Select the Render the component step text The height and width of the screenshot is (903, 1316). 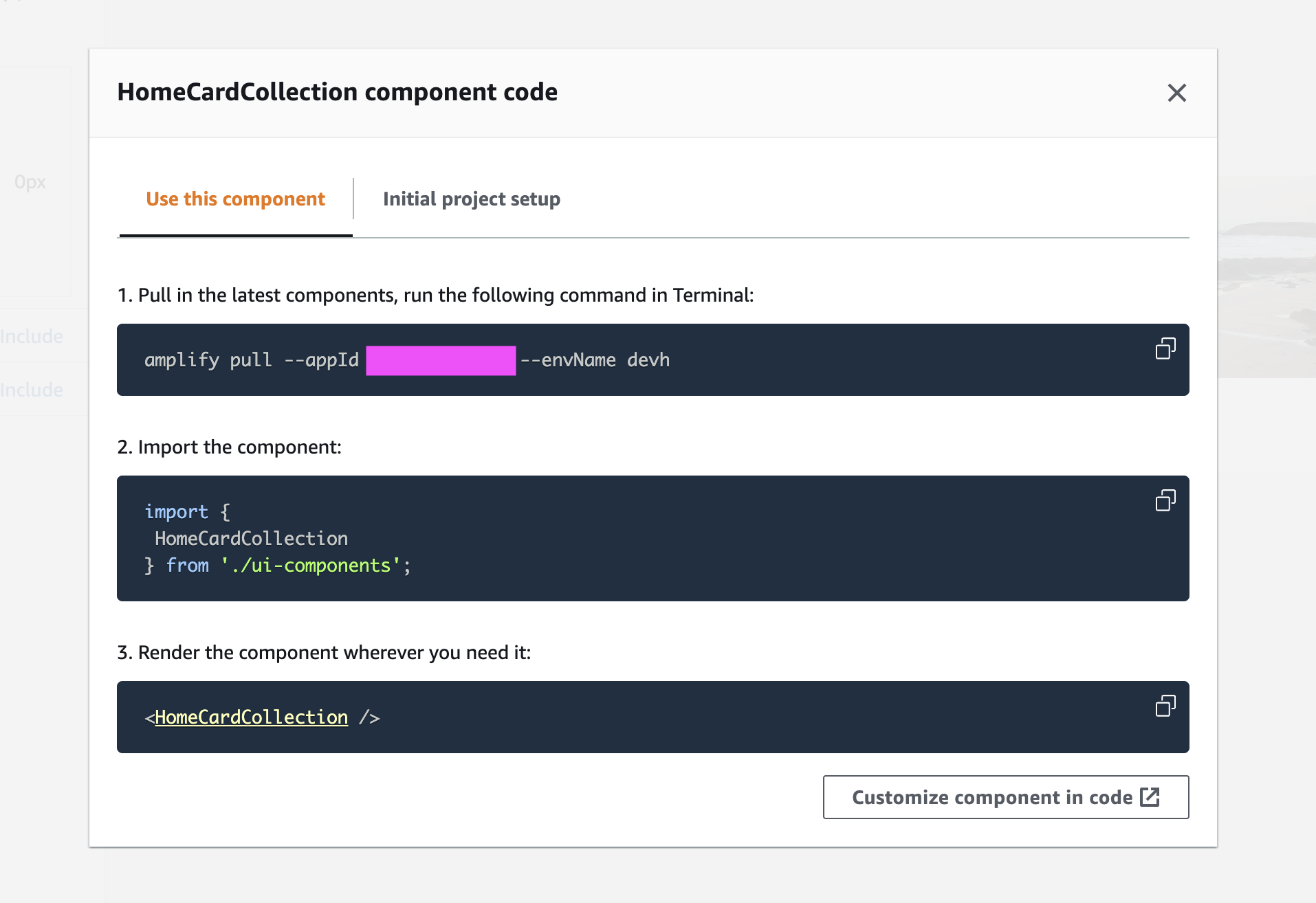coord(324,653)
